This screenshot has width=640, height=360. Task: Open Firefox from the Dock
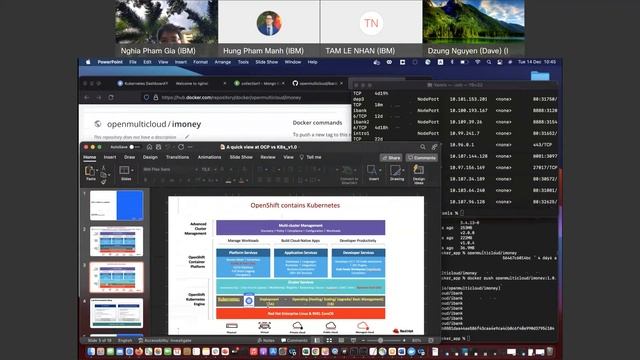[x=139, y=351]
